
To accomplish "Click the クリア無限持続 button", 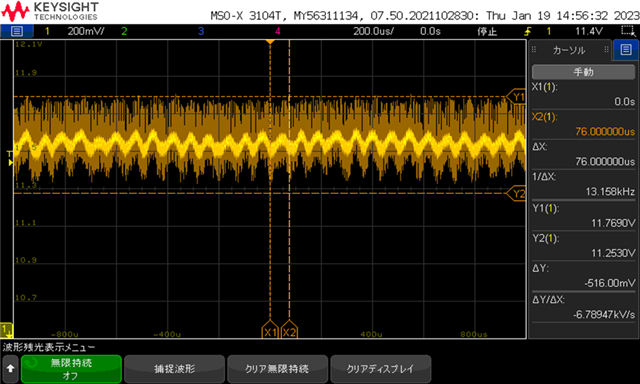I will tap(278, 368).
